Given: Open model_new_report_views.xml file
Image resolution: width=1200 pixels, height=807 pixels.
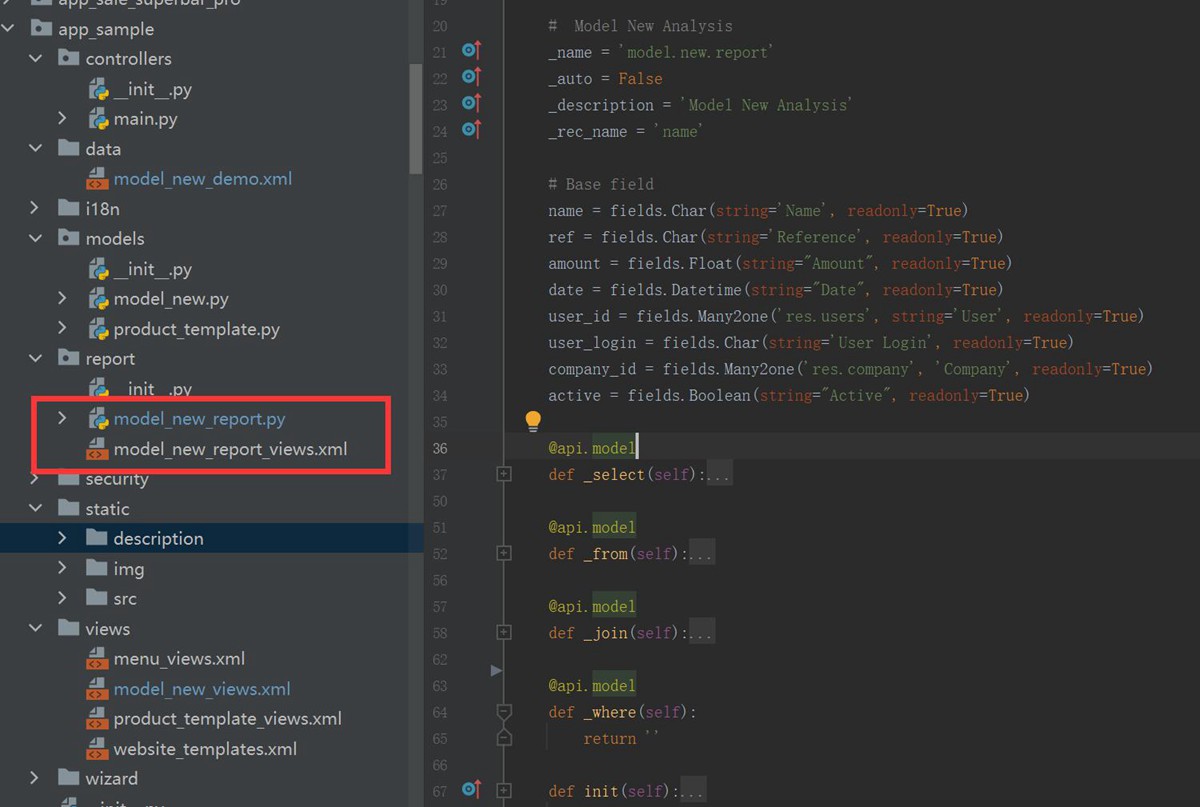Looking at the screenshot, I should click(x=230, y=449).
